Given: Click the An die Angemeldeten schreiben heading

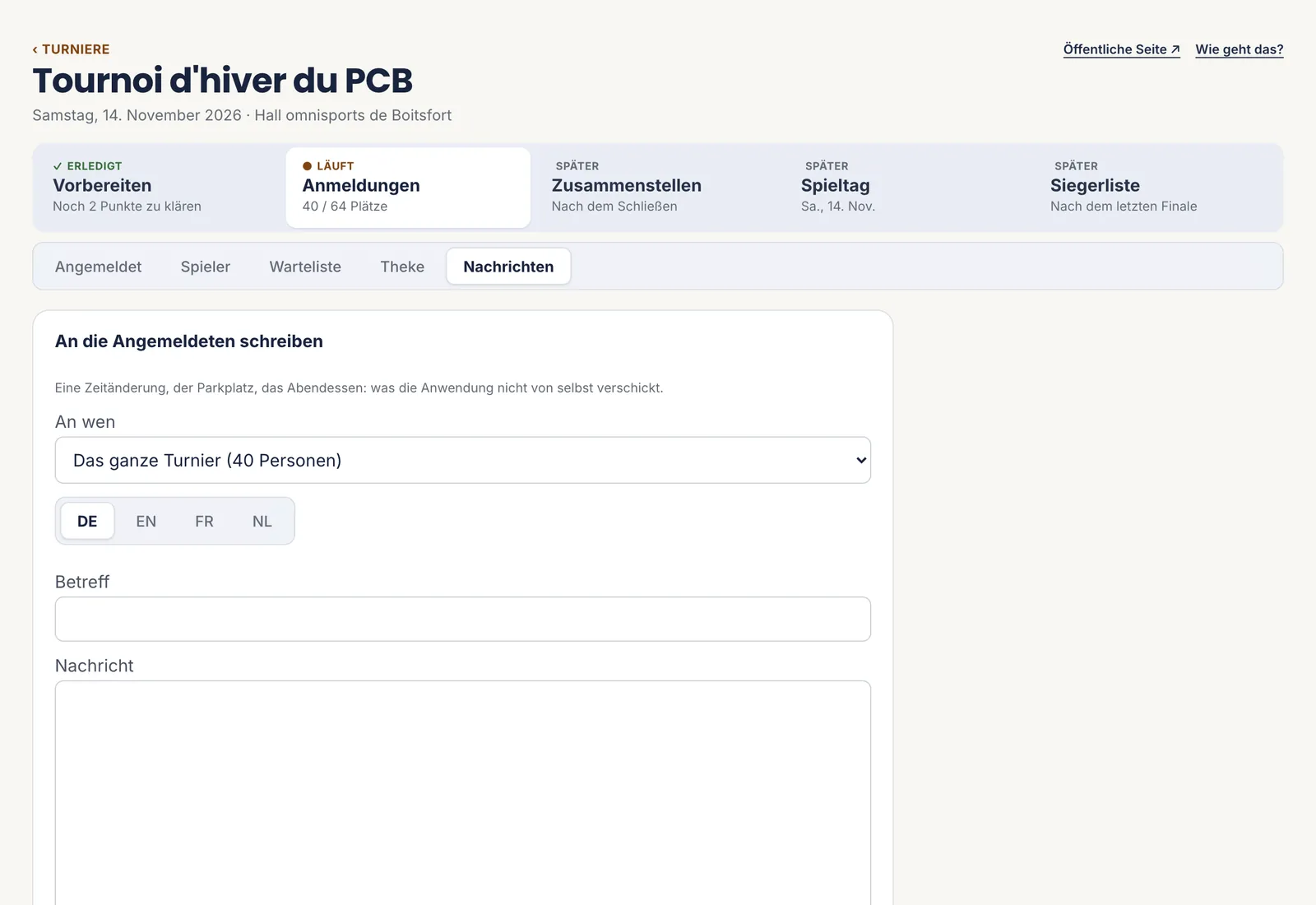Looking at the screenshot, I should click(189, 341).
